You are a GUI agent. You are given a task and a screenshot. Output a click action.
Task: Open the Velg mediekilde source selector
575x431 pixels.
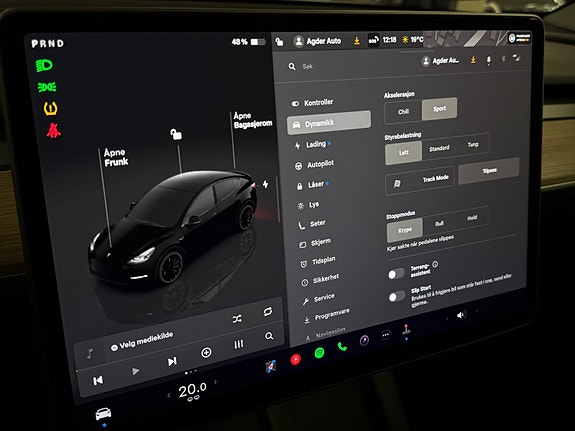coord(142,341)
